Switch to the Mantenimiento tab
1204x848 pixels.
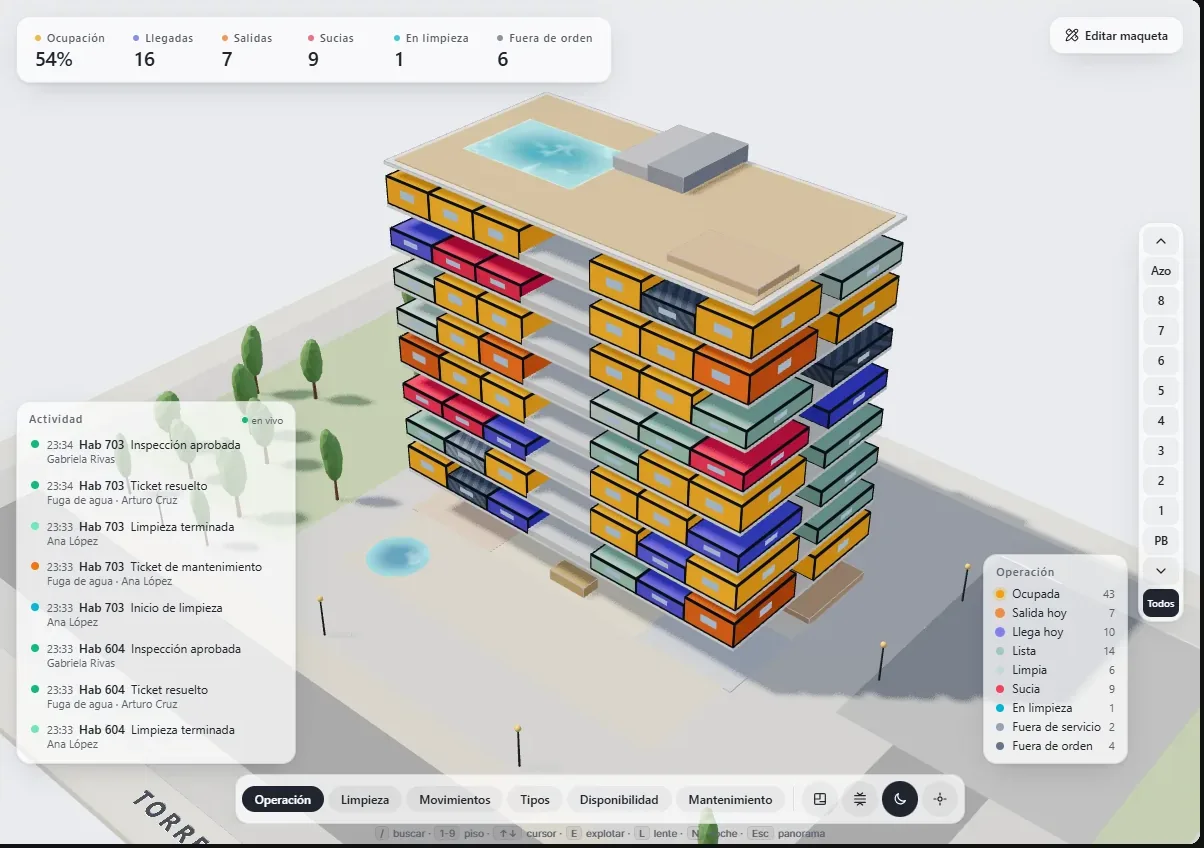(730, 800)
